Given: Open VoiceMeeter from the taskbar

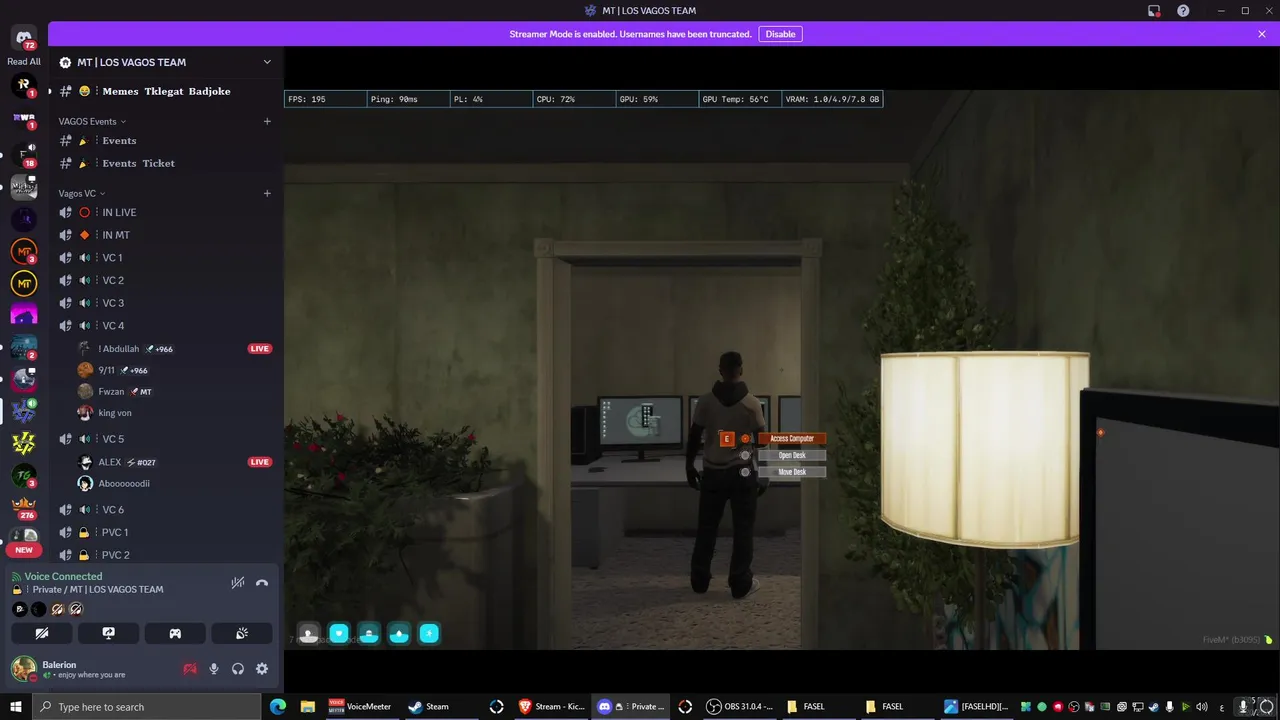Looking at the screenshot, I should pos(360,707).
